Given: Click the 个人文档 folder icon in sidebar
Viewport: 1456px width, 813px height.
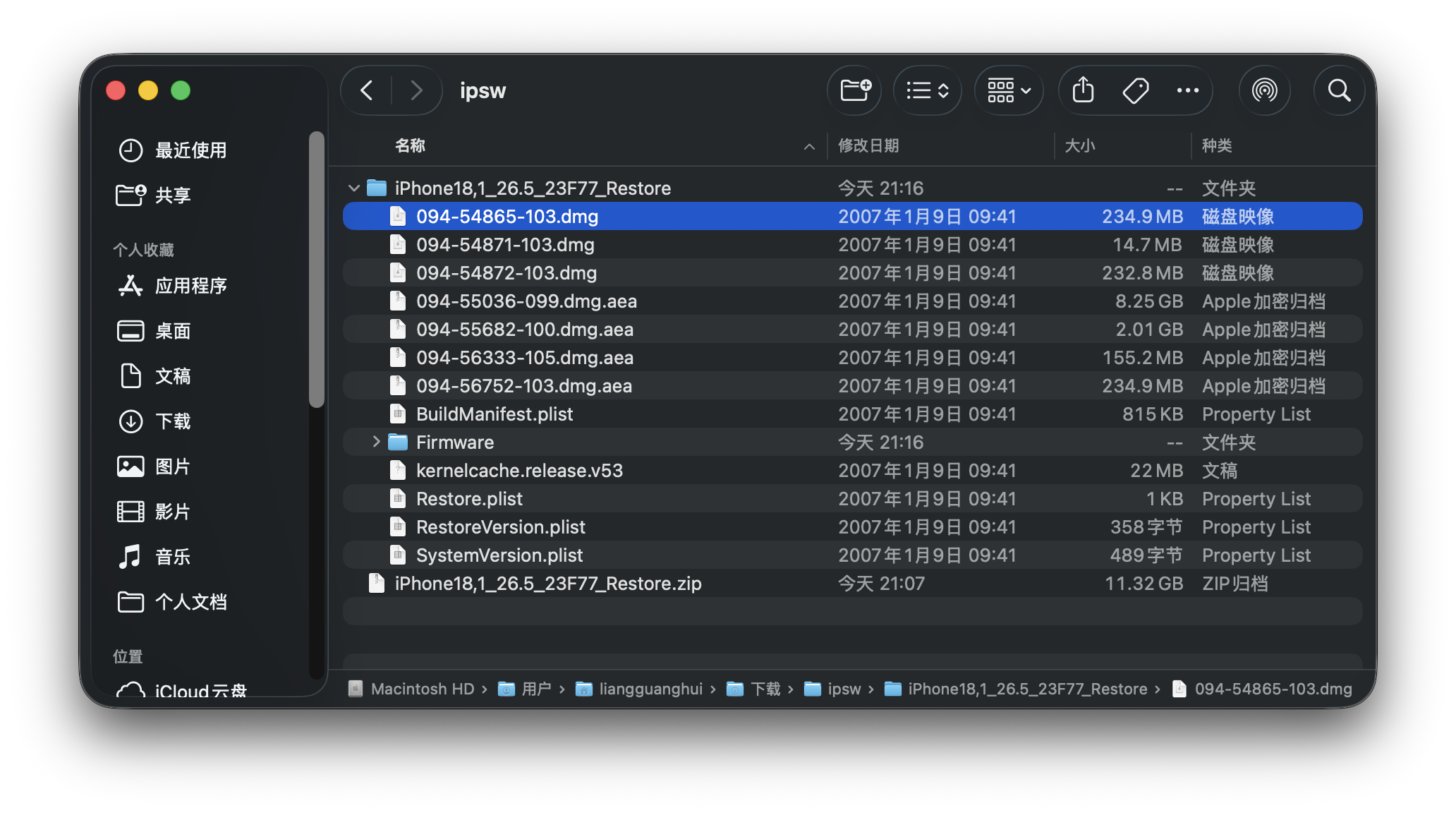Looking at the screenshot, I should (131, 602).
